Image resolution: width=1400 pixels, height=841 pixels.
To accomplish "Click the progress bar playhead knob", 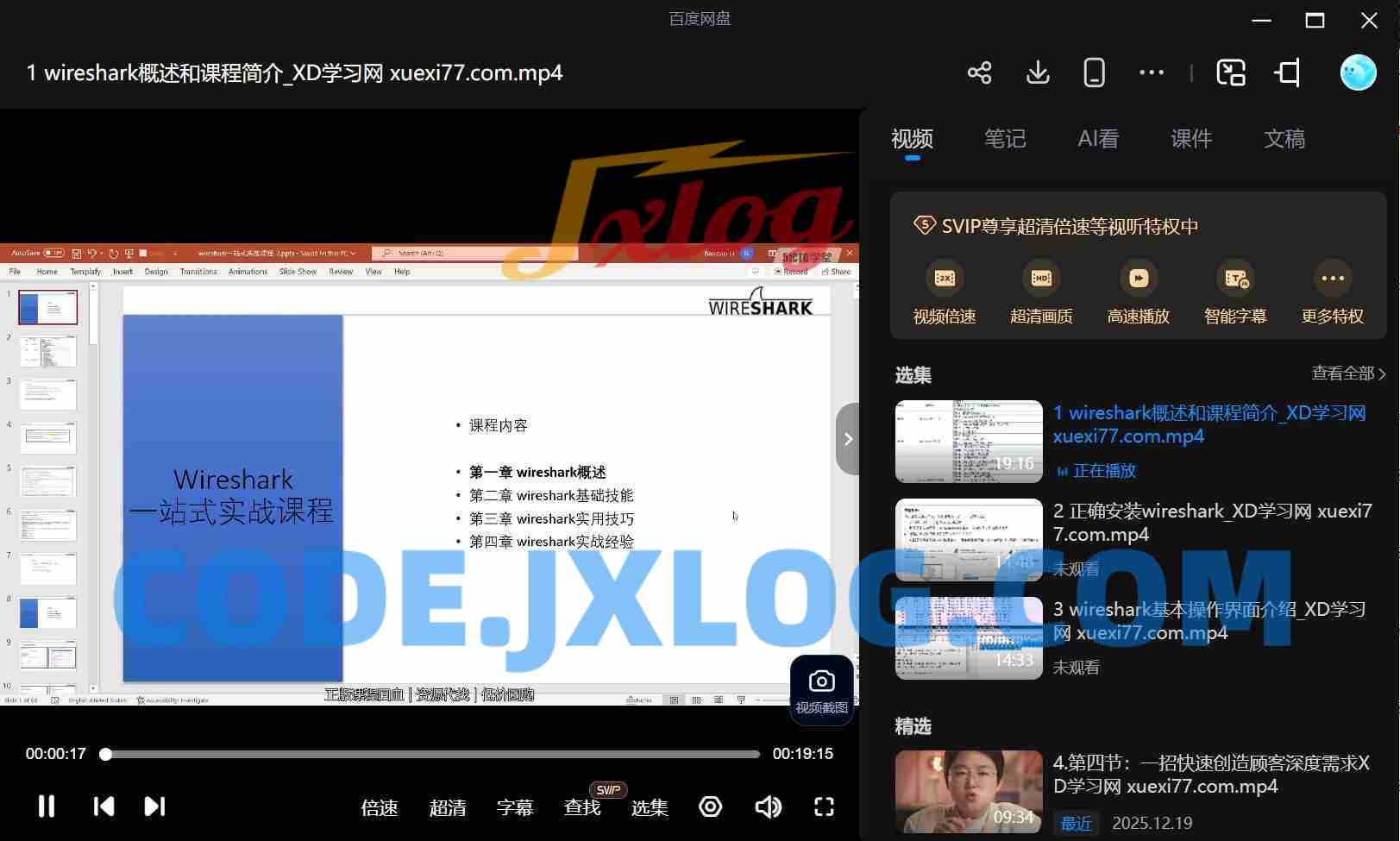I will [105, 754].
